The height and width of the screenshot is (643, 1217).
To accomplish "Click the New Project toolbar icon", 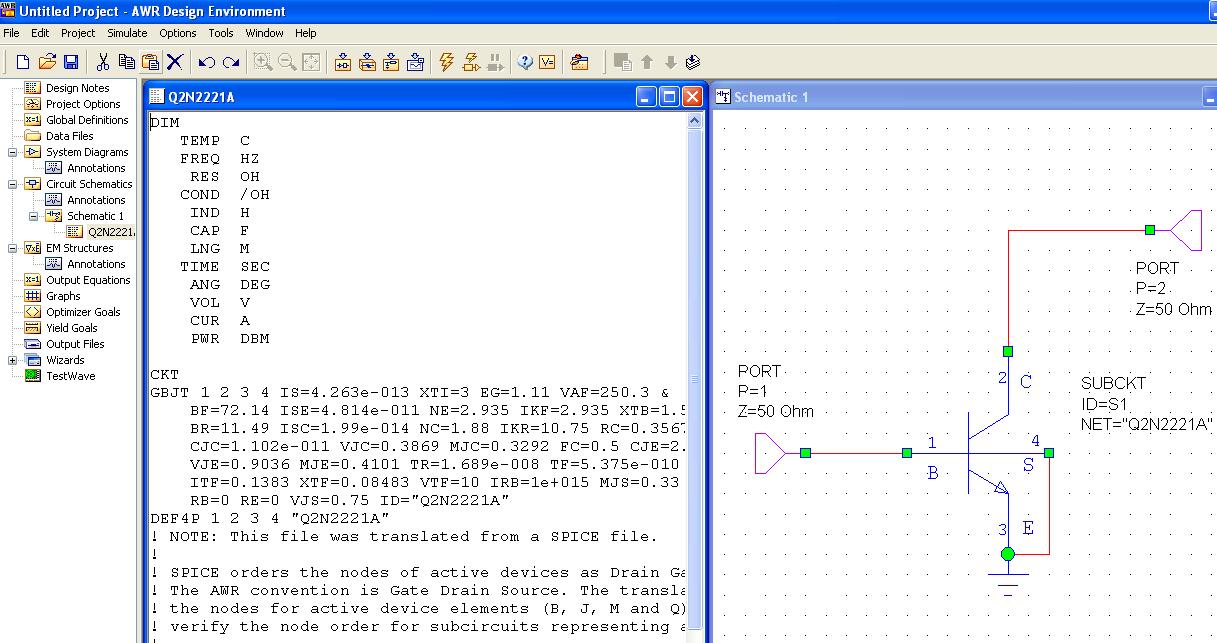I will pyautogui.click(x=23, y=62).
